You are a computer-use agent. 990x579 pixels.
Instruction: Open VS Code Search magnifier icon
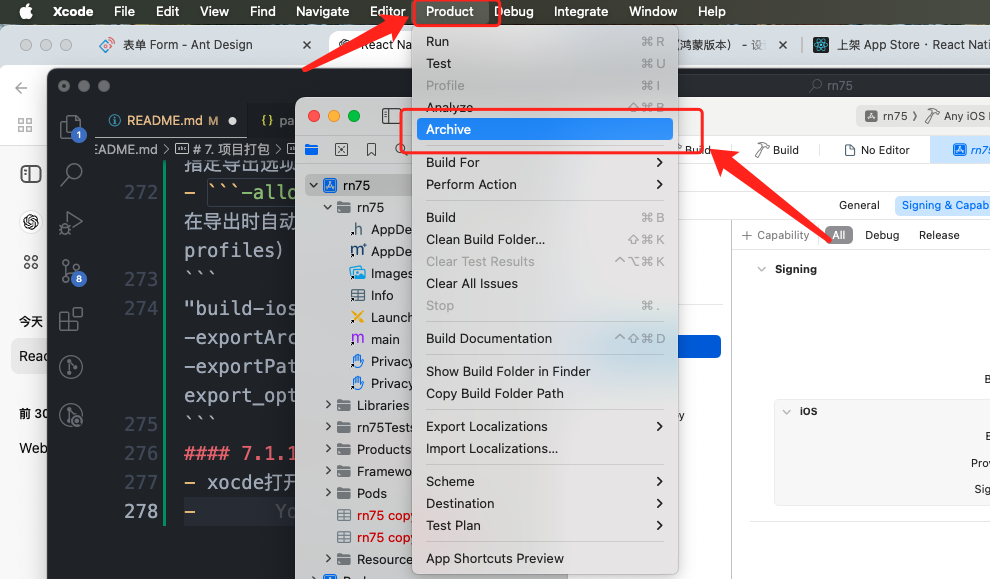(x=71, y=174)
